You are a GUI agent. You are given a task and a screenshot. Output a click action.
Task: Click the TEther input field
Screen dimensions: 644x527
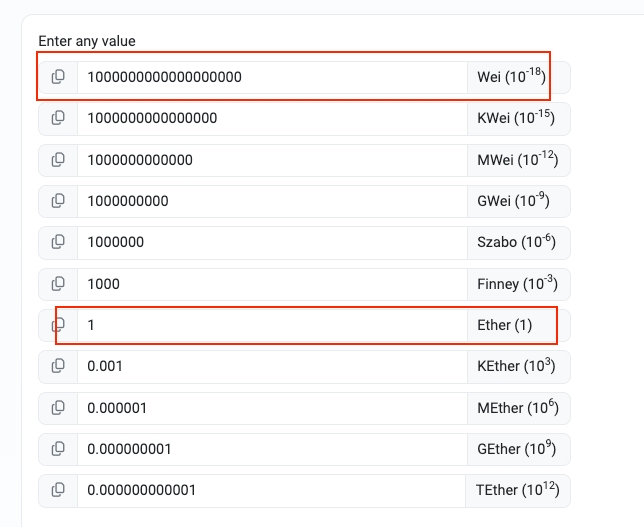272,490
